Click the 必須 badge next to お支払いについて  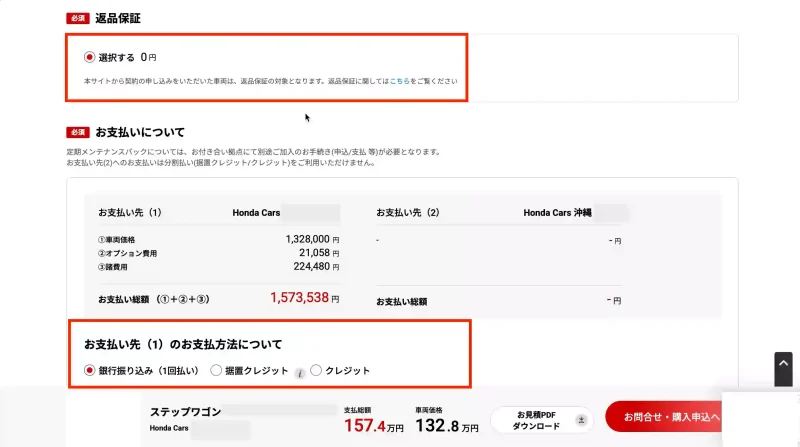78,132
